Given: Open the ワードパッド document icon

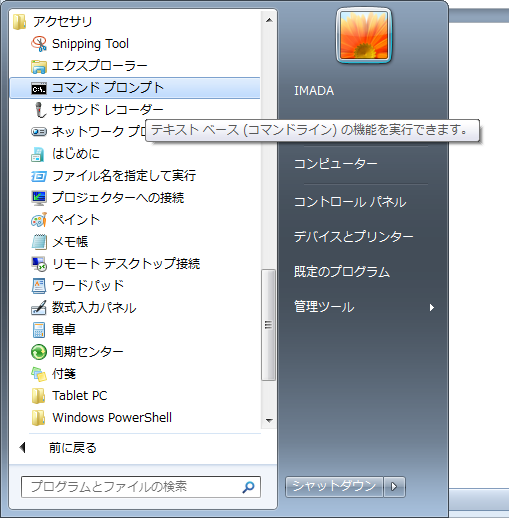Looking at the screenshot, I should coord(39,286).
